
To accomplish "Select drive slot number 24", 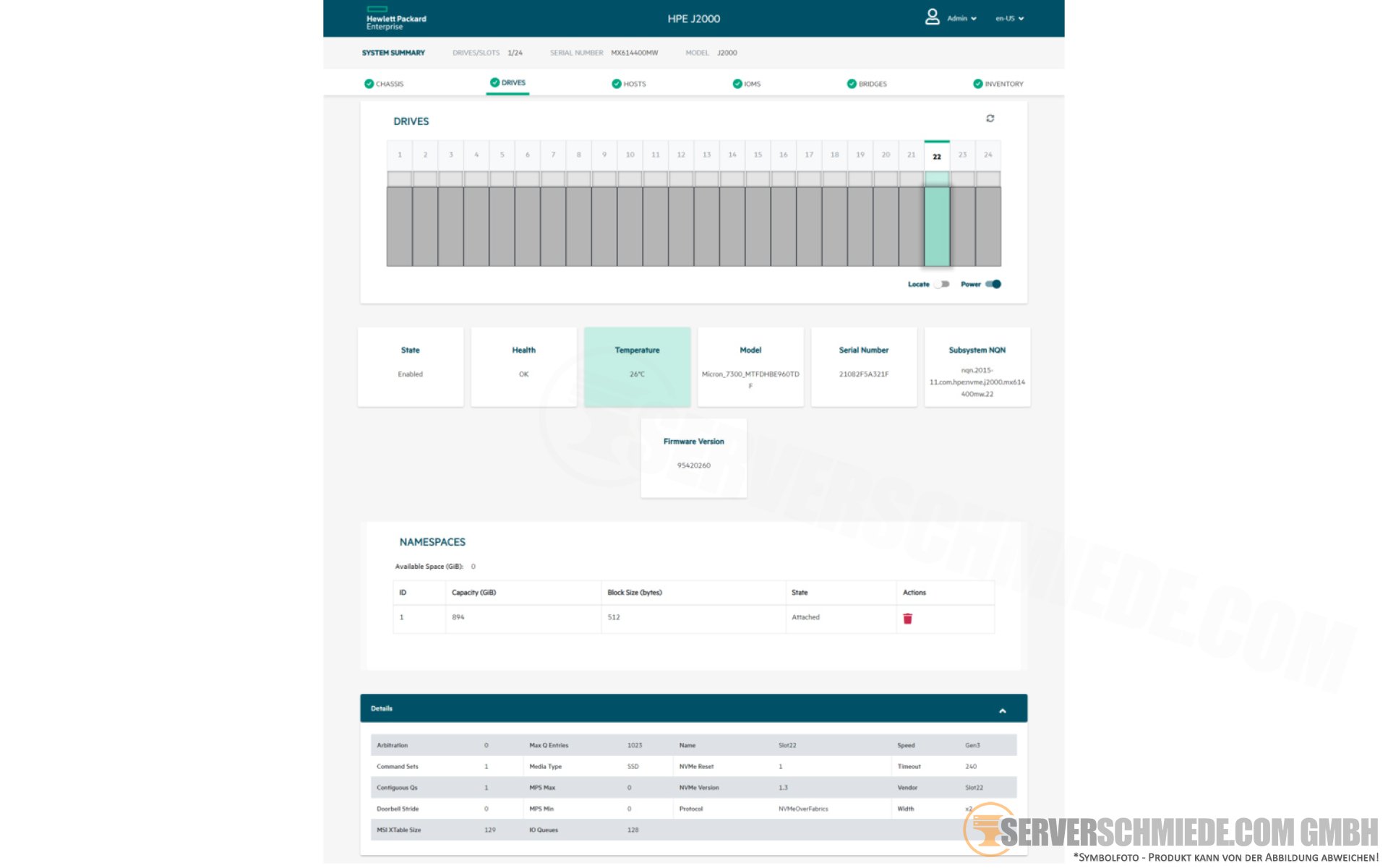I will point(988,155).
